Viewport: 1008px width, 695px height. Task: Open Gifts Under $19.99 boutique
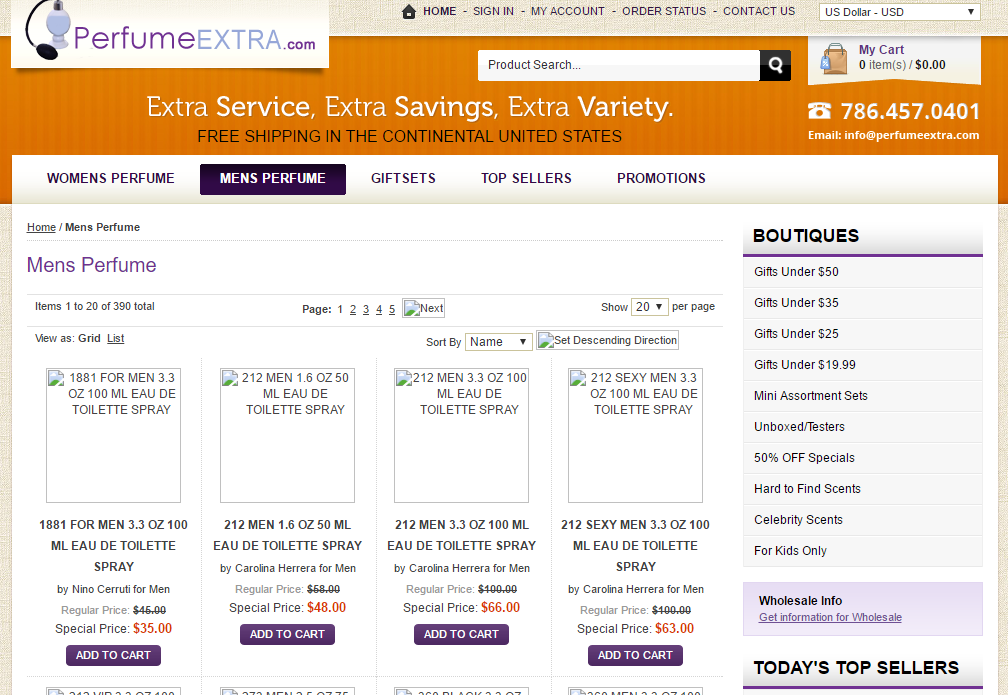(863, 365)
